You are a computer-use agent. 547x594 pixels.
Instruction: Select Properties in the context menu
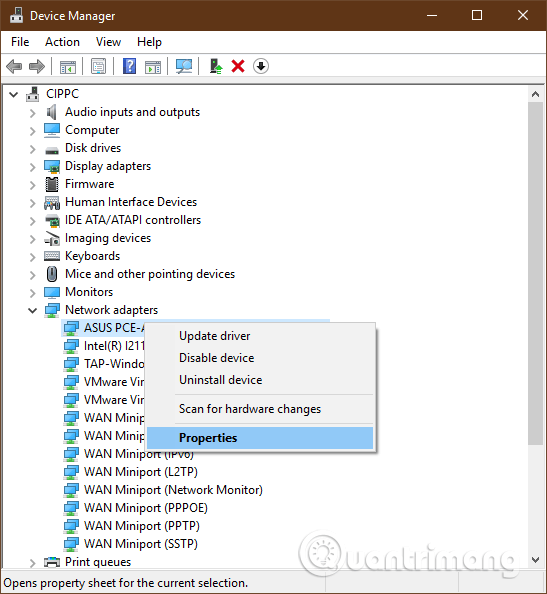pos(260,438)
